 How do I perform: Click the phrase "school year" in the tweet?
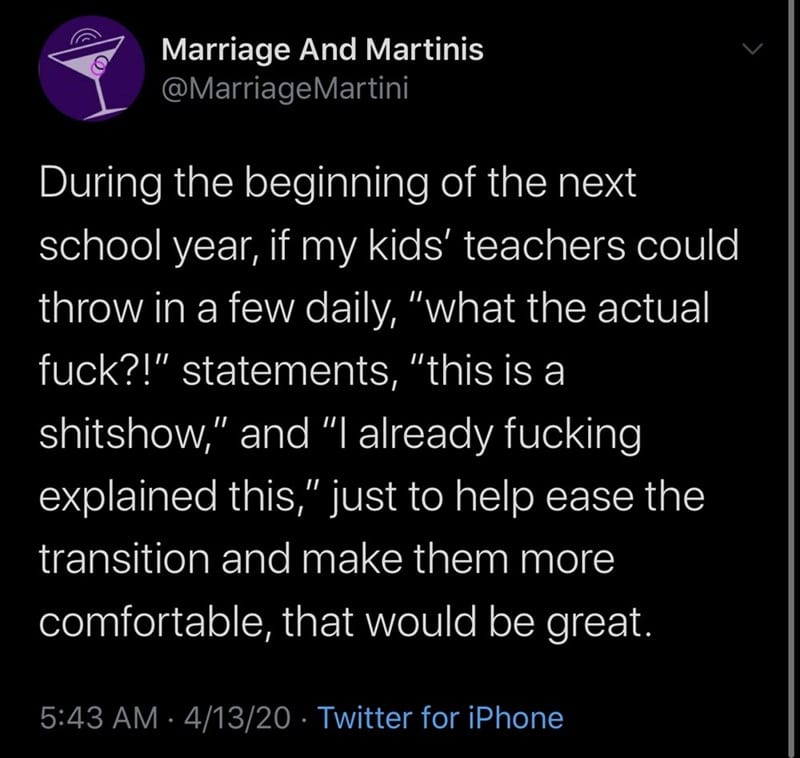147,246
